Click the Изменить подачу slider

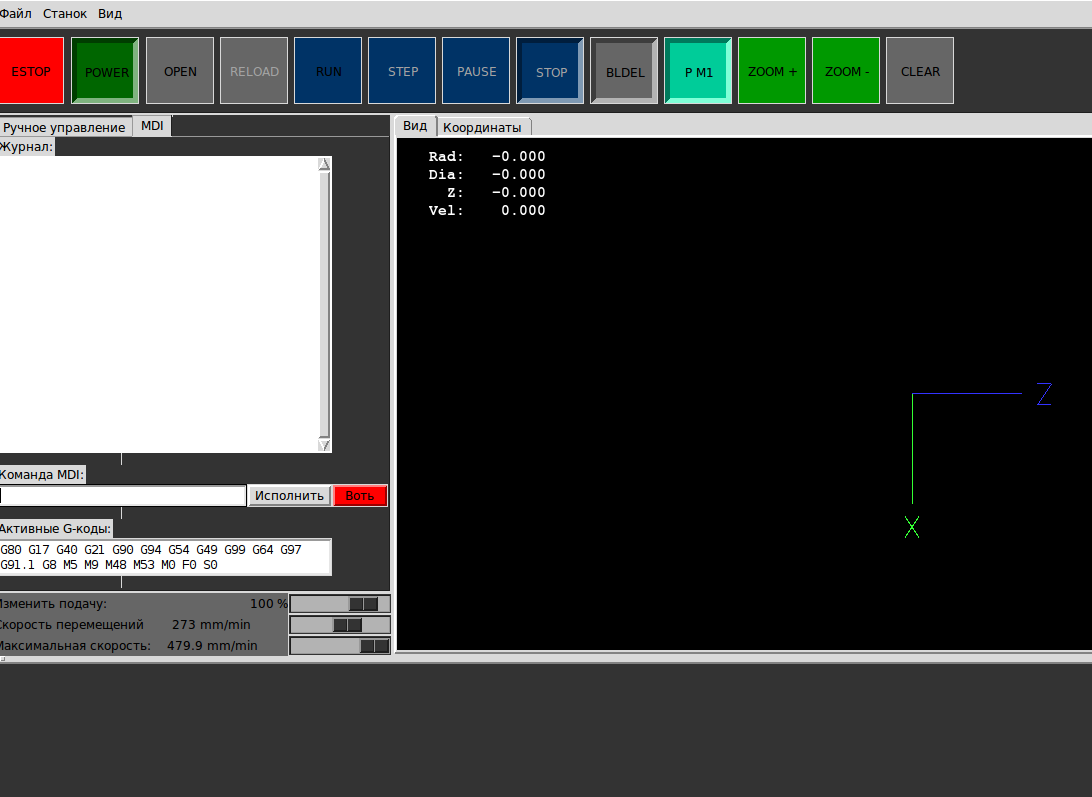tap(340, 603)
